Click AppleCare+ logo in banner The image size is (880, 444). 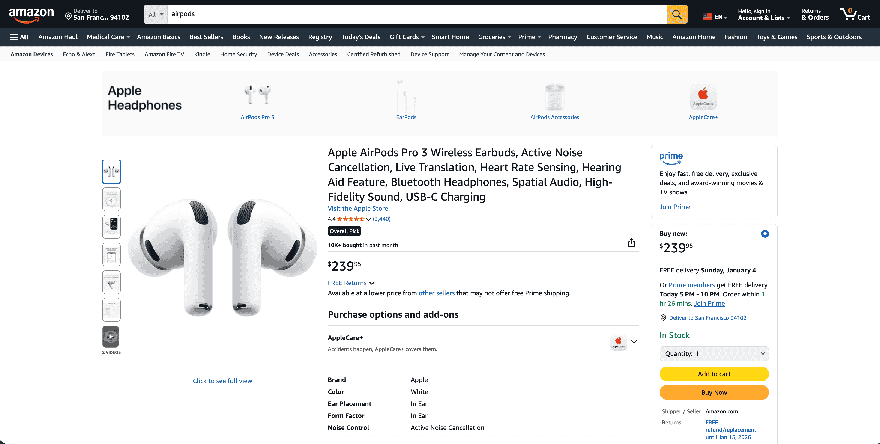click(704, 97)
